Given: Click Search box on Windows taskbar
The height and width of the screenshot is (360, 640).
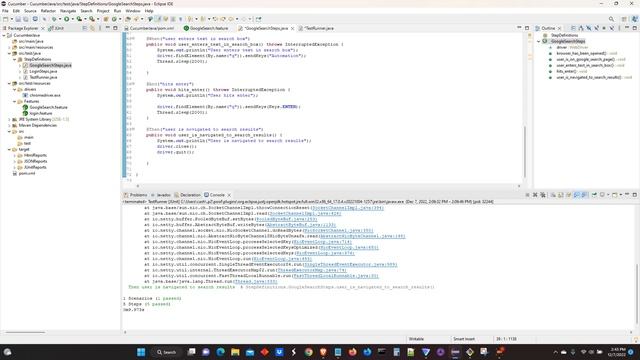Looking at the screenshot, I should [x=166, y=352].
